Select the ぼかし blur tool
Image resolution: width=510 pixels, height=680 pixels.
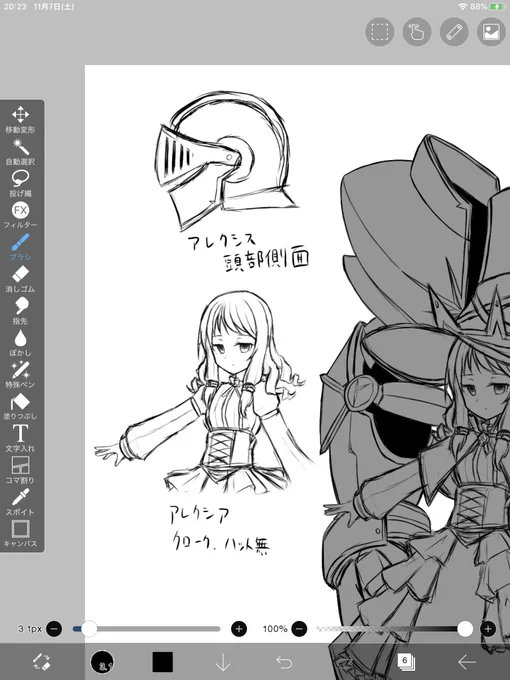pyautogui.click(x=20, y=342)
